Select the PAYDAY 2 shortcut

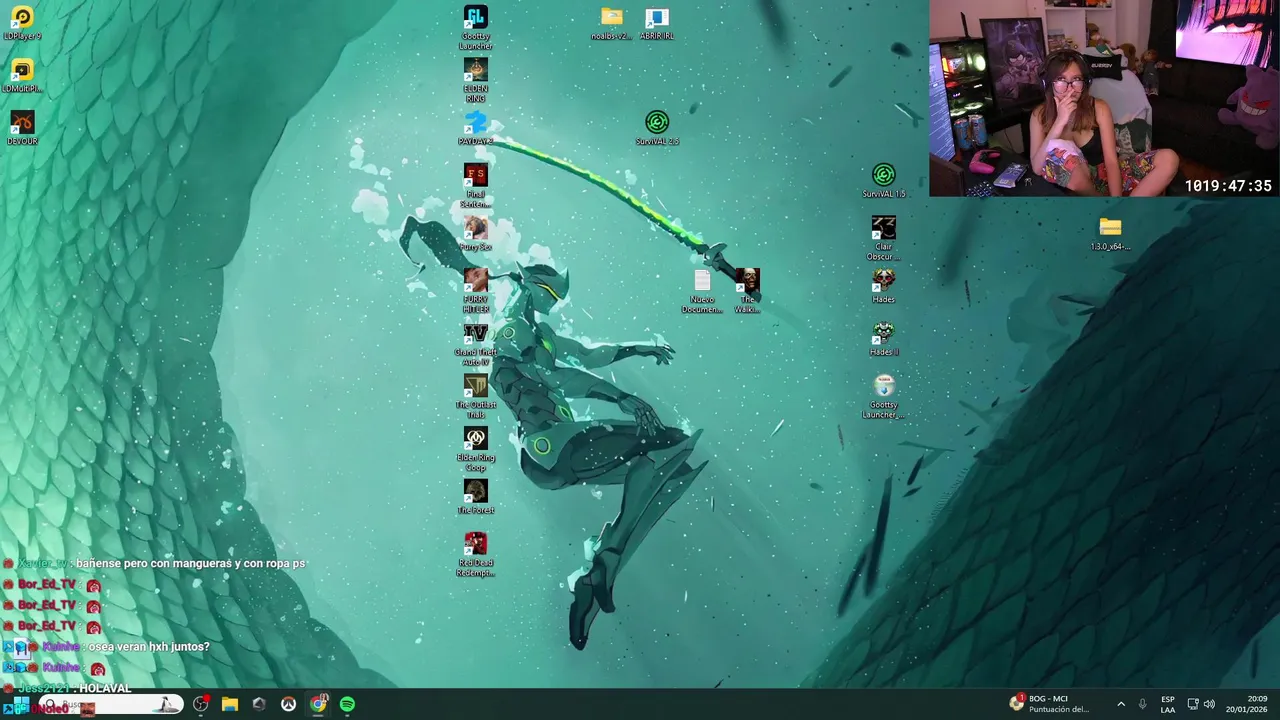point(475,129)
